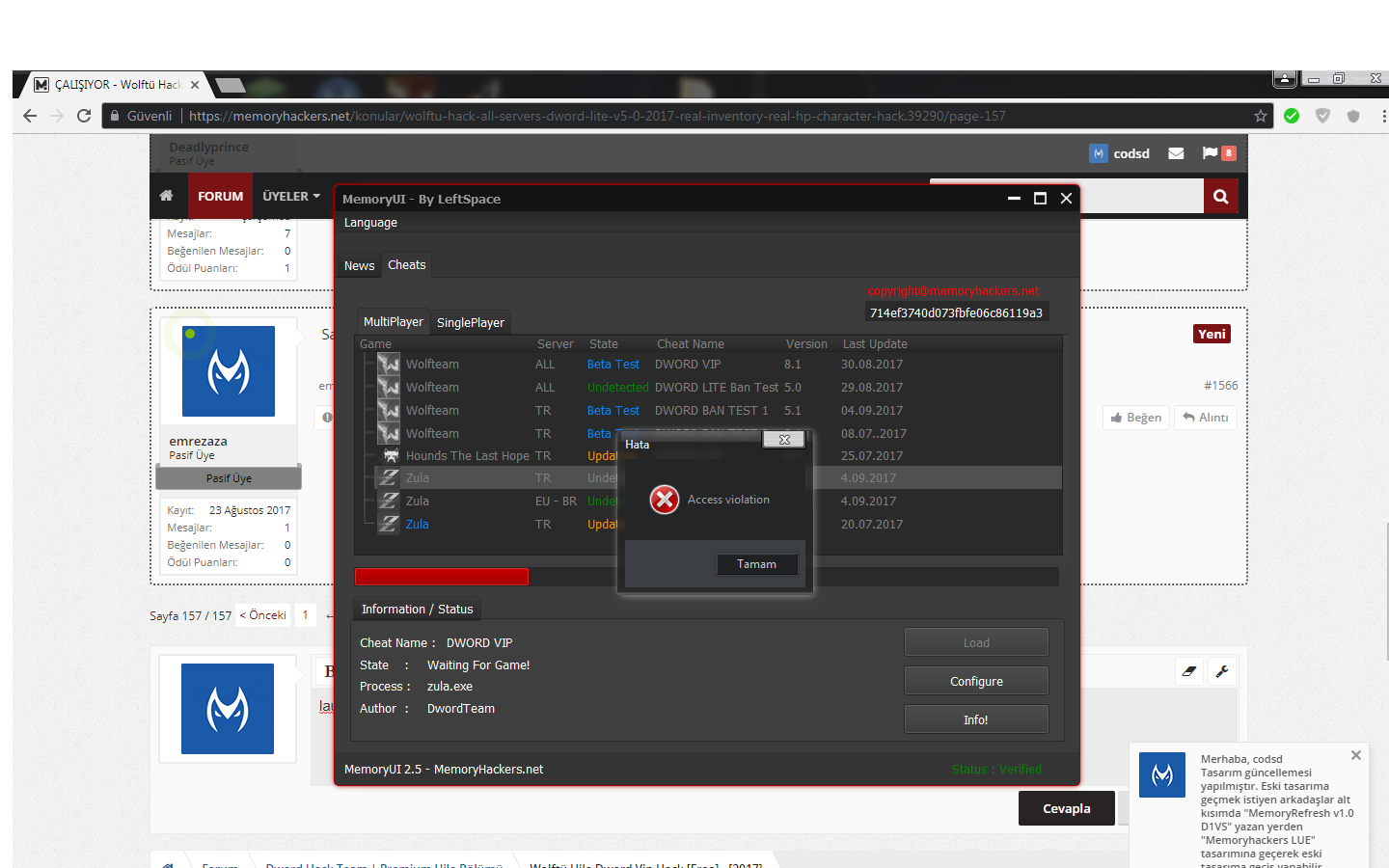The image size is (1389, 868).
Task: Click the Zula EU - BR row icon
Action: 389,502
